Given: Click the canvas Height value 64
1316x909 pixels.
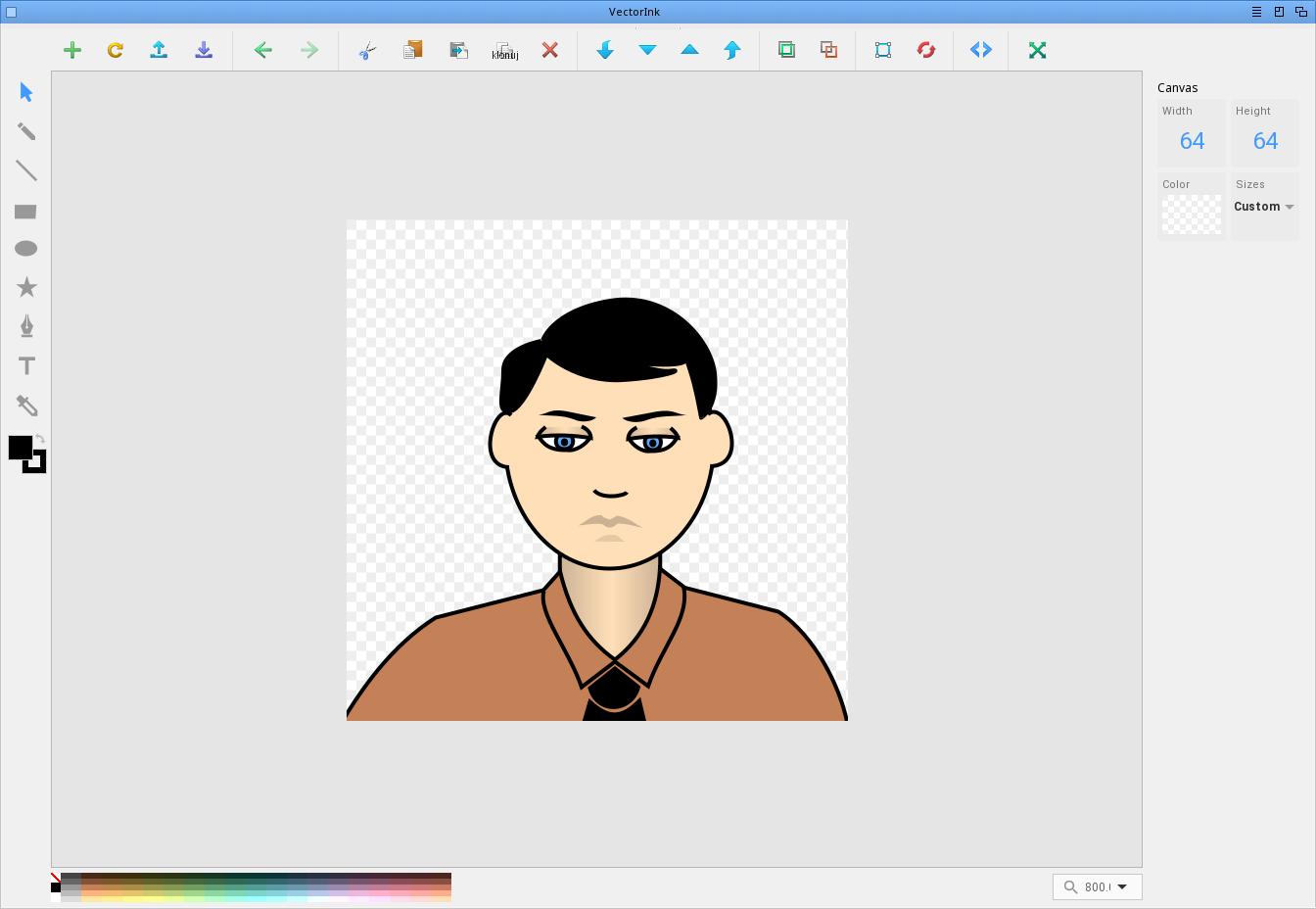Looking at the screenshot, I should 1265,141.
